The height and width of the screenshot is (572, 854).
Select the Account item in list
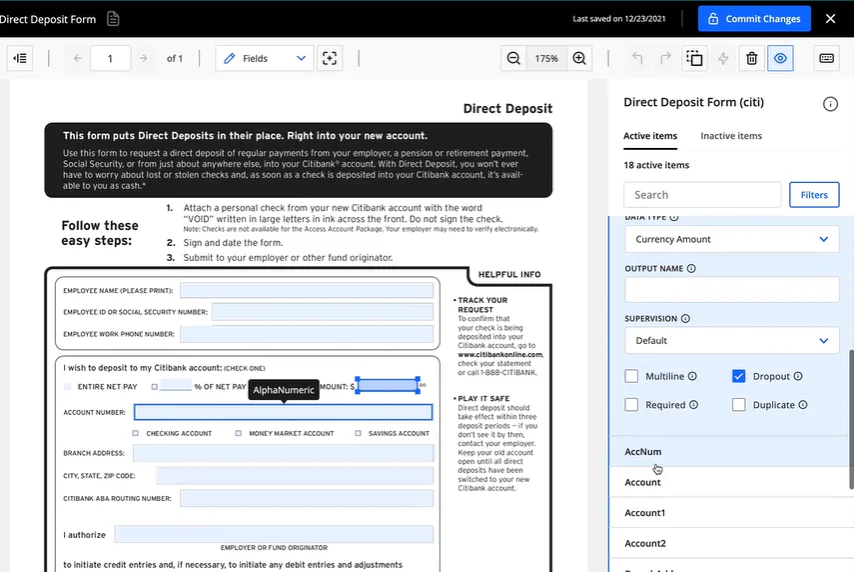(731, 482)
